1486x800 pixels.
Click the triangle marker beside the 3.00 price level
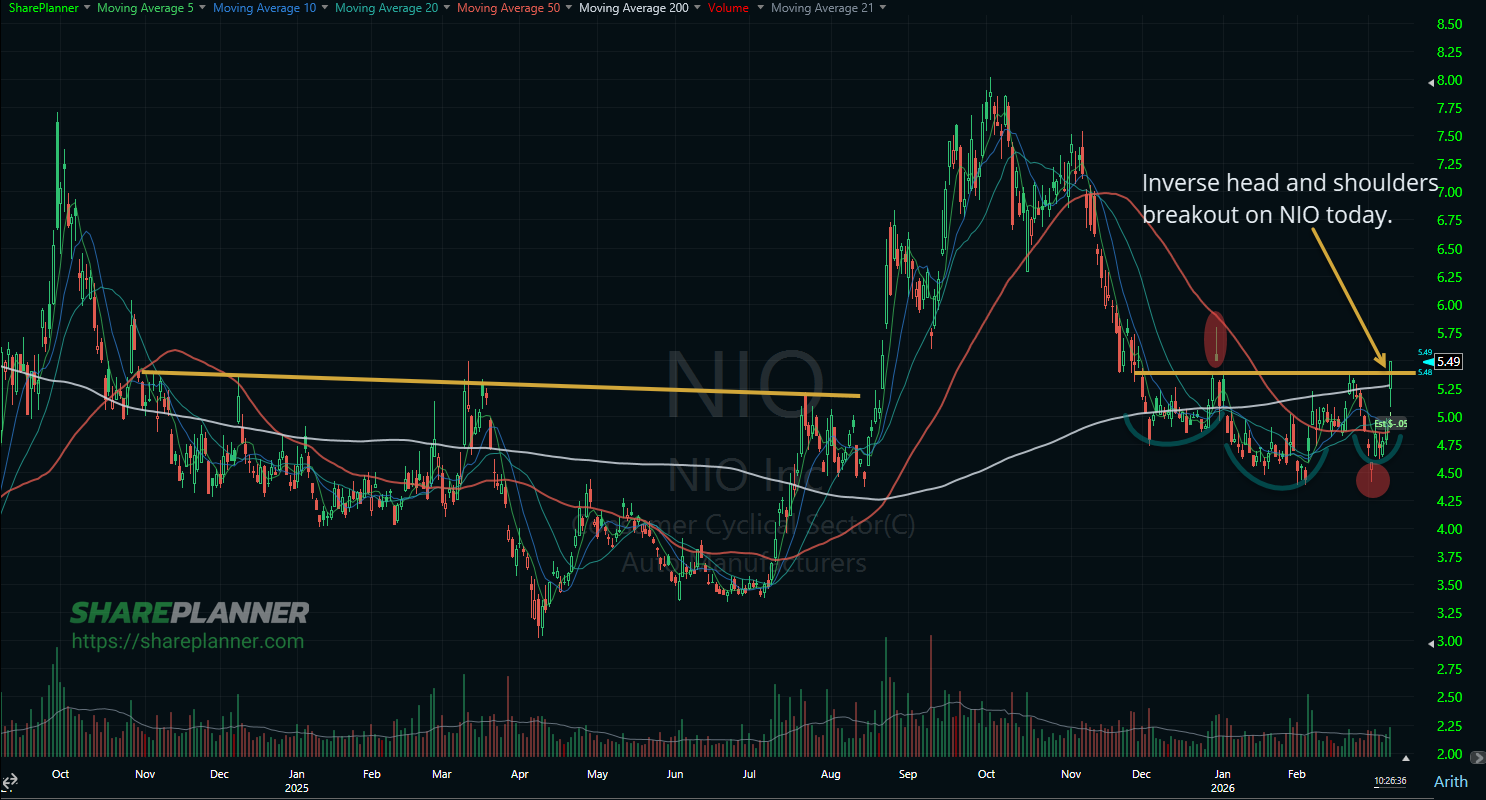click(x=1432, y=642)
